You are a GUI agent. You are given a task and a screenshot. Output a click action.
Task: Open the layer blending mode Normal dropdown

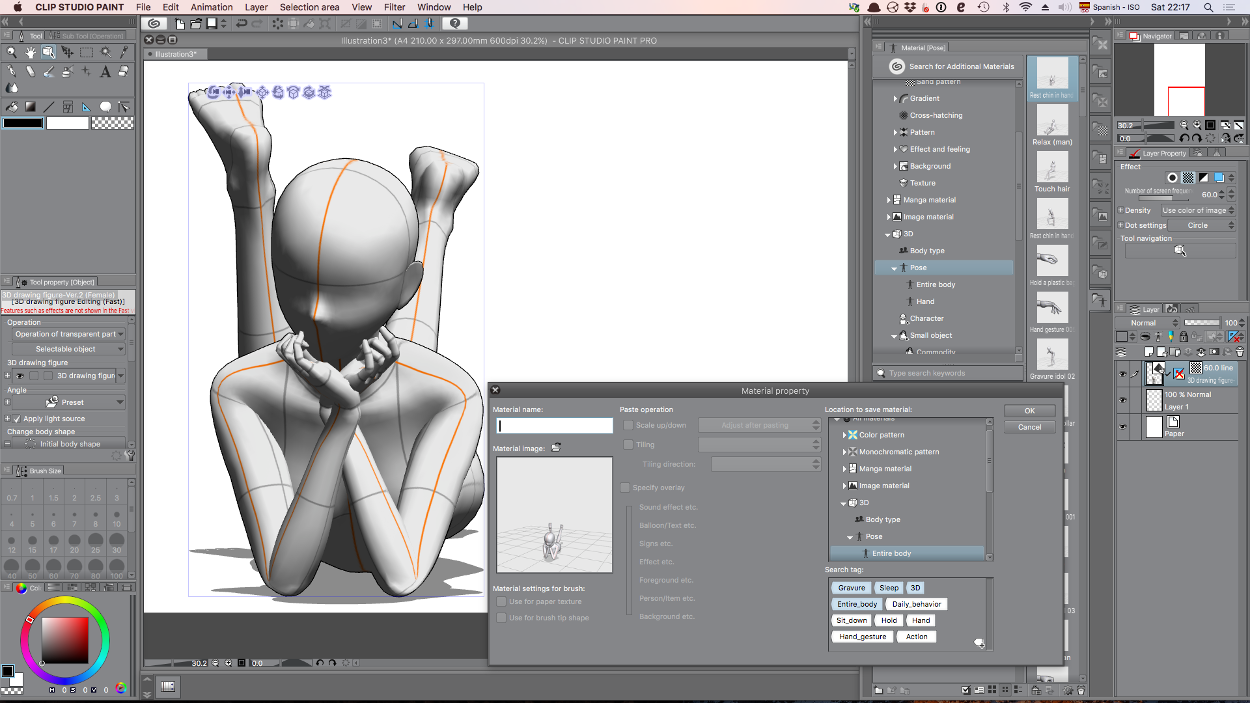(1146, 323)
